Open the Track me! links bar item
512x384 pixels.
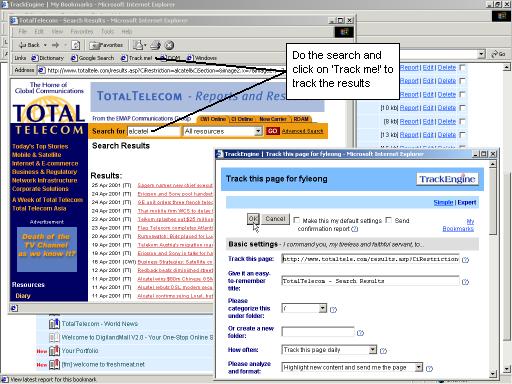[x=137, y=58]
